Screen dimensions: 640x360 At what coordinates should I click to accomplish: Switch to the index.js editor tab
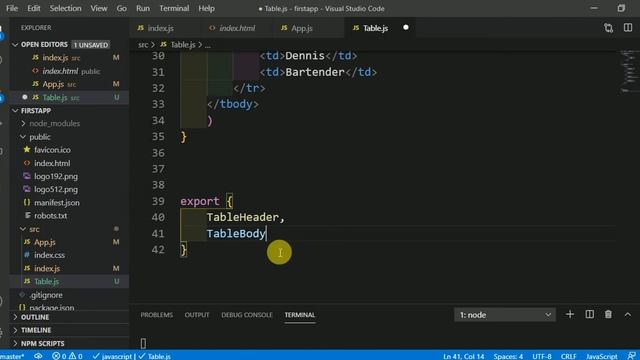159,28
